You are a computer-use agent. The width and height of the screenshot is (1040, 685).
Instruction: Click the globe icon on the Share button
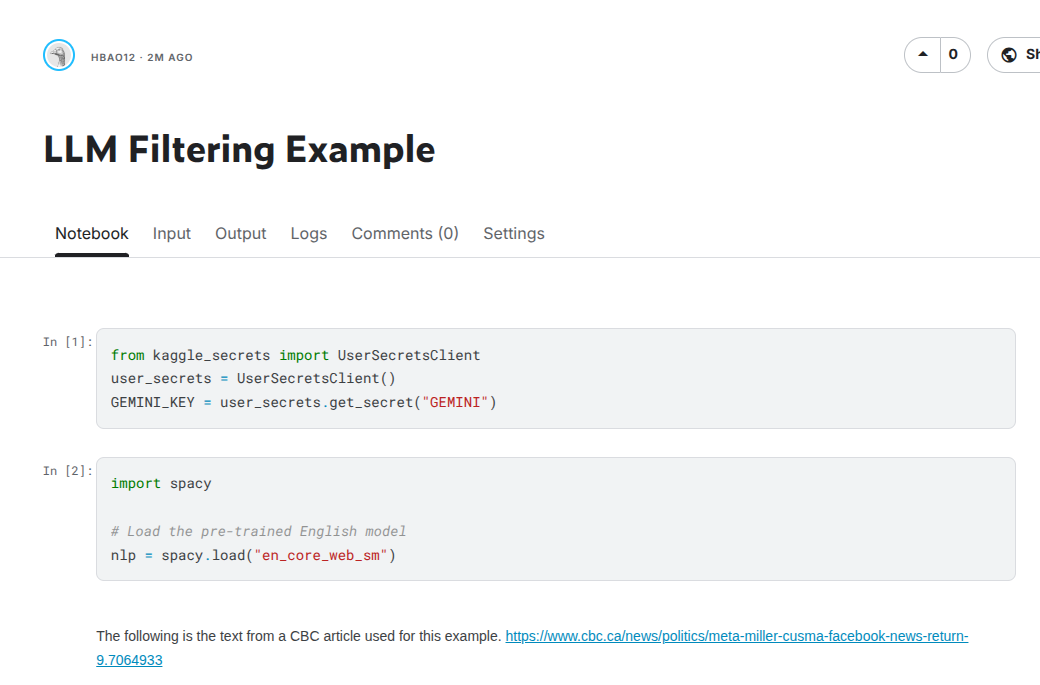(1008, 55)
